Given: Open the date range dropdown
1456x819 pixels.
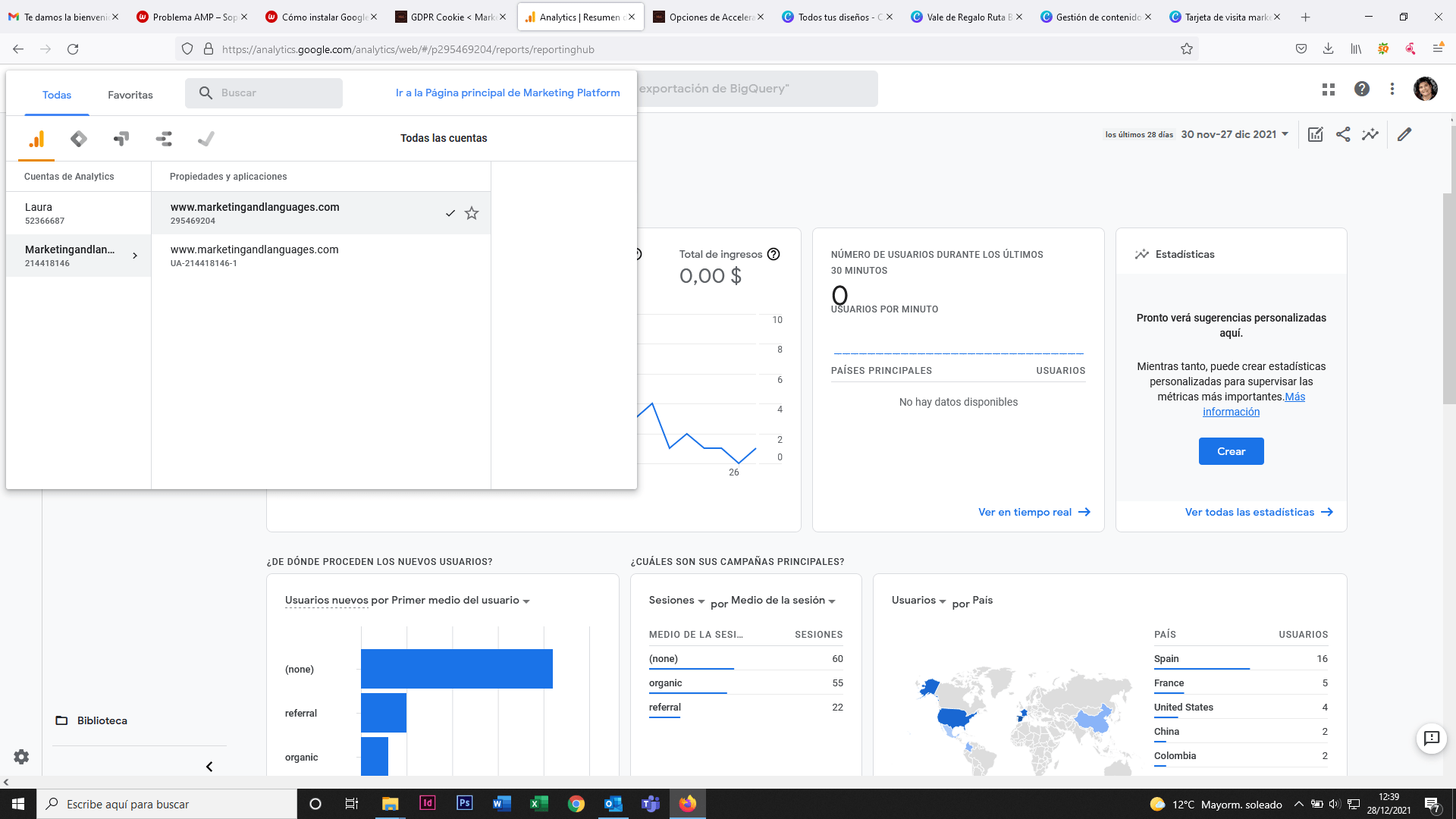Looking at the screenshot, I should (x=1235, y=134).
